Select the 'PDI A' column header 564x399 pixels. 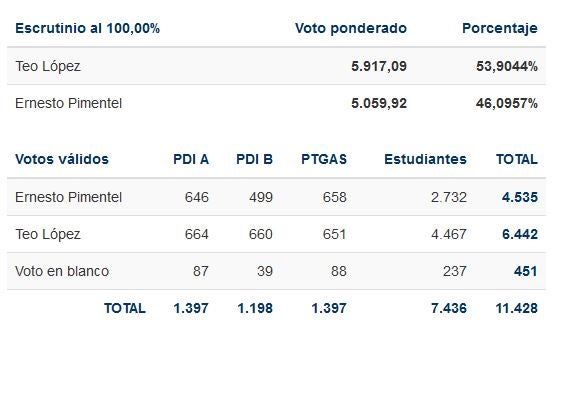coord(191,159)
